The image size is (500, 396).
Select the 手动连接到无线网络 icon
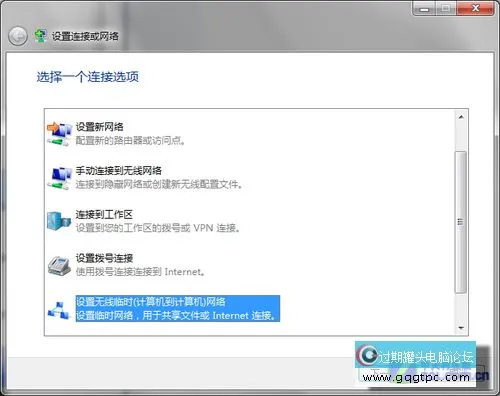point(59,178)
